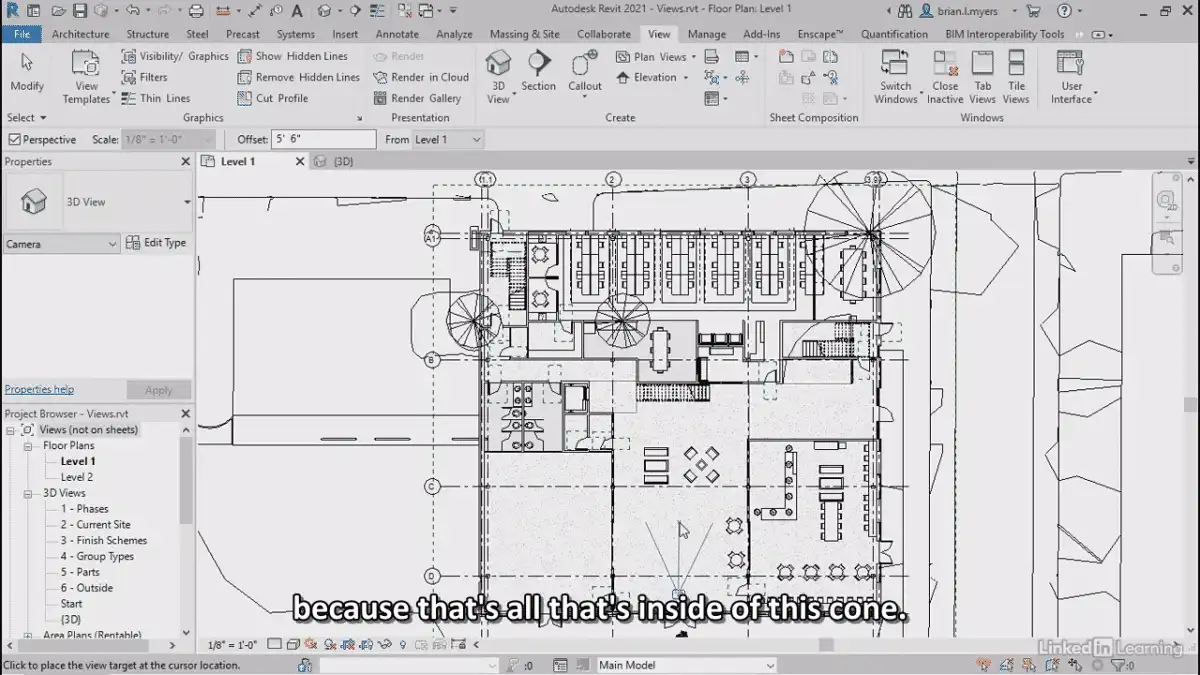Open Render Gallery
Screen dimensions: 1200x675
[x=417, y=98]
